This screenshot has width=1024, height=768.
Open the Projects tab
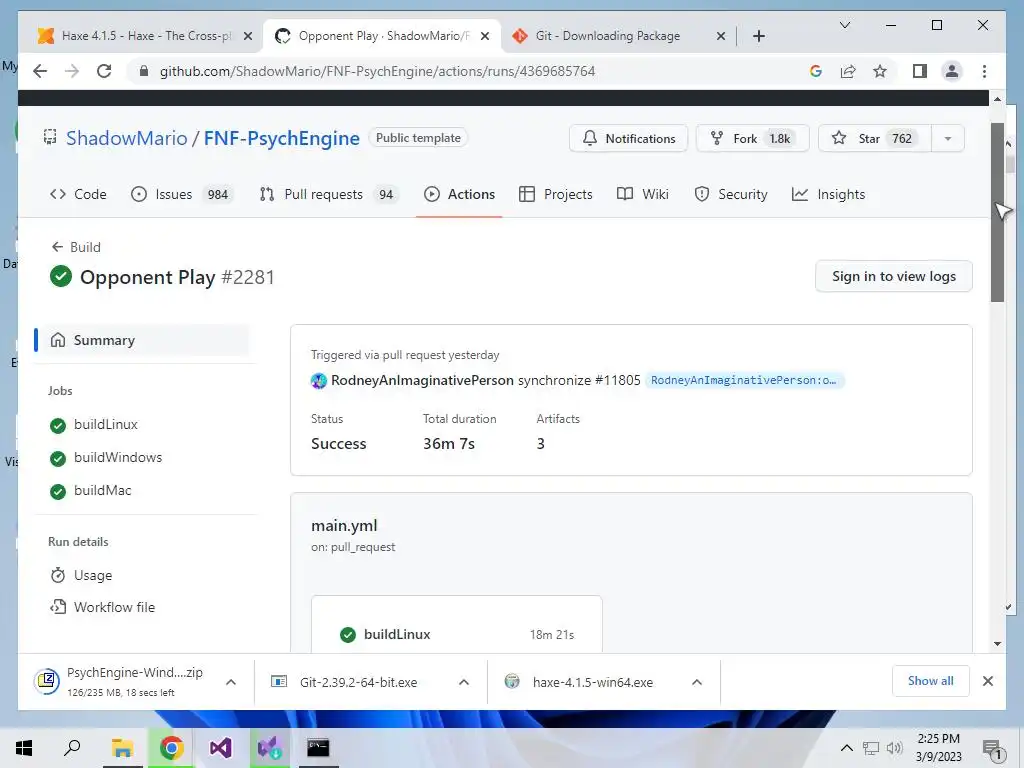556,194
